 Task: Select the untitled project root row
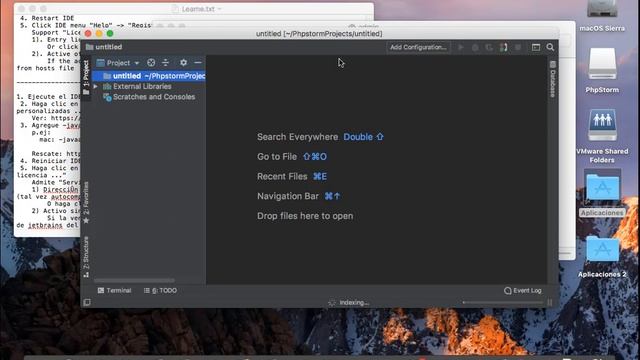[x=149, y=76]
